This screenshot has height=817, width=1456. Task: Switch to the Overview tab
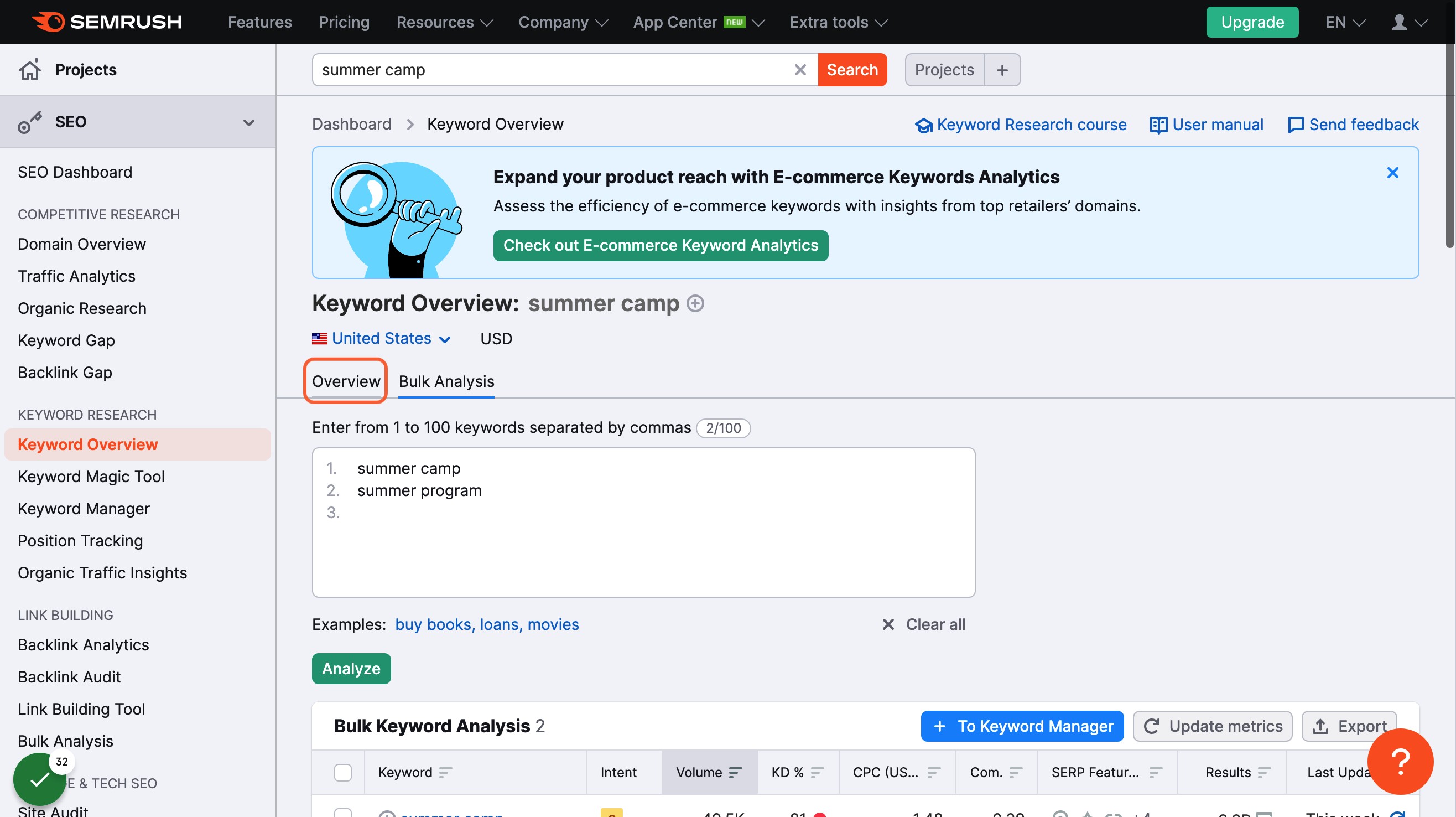pos(346,381)
